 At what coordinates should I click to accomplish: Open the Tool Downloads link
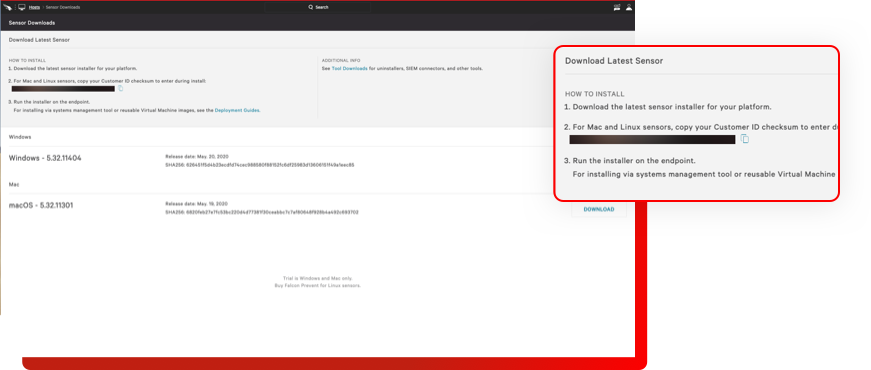[x=349, y=68]
